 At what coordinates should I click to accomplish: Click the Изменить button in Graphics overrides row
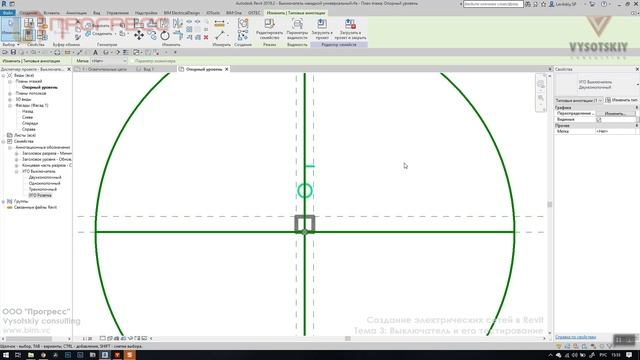(x=615, y=113)
